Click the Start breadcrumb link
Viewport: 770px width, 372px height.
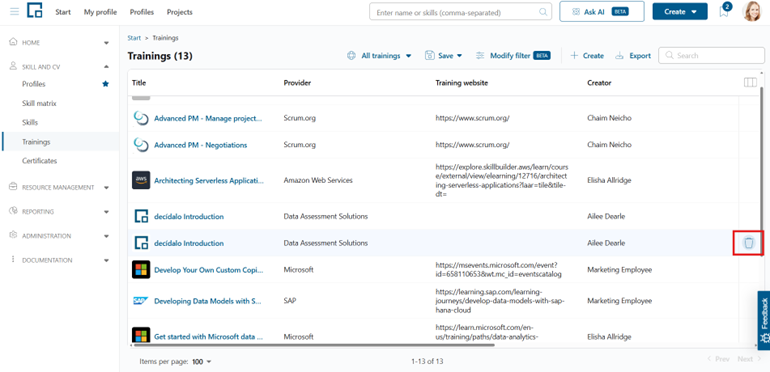pos(134,38)
